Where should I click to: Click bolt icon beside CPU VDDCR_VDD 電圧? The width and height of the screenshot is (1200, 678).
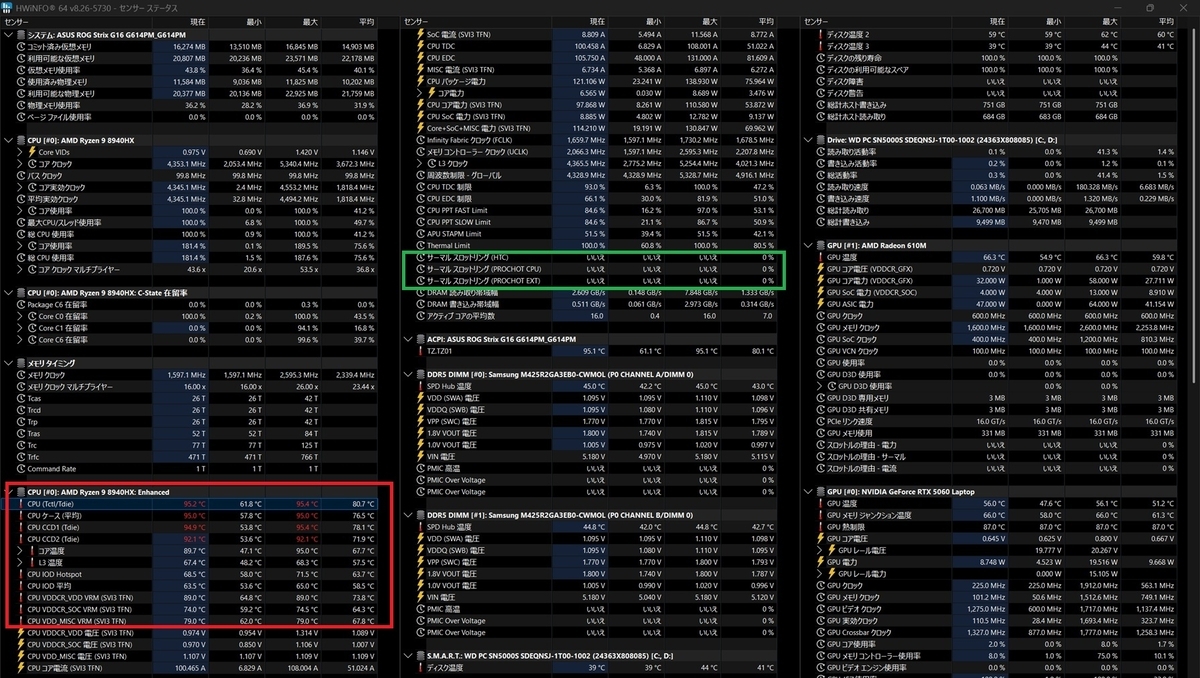click(x=21, y=633)
